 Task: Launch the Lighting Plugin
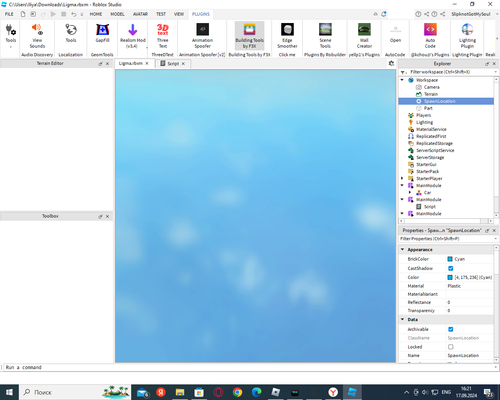(x=467, y=36)
